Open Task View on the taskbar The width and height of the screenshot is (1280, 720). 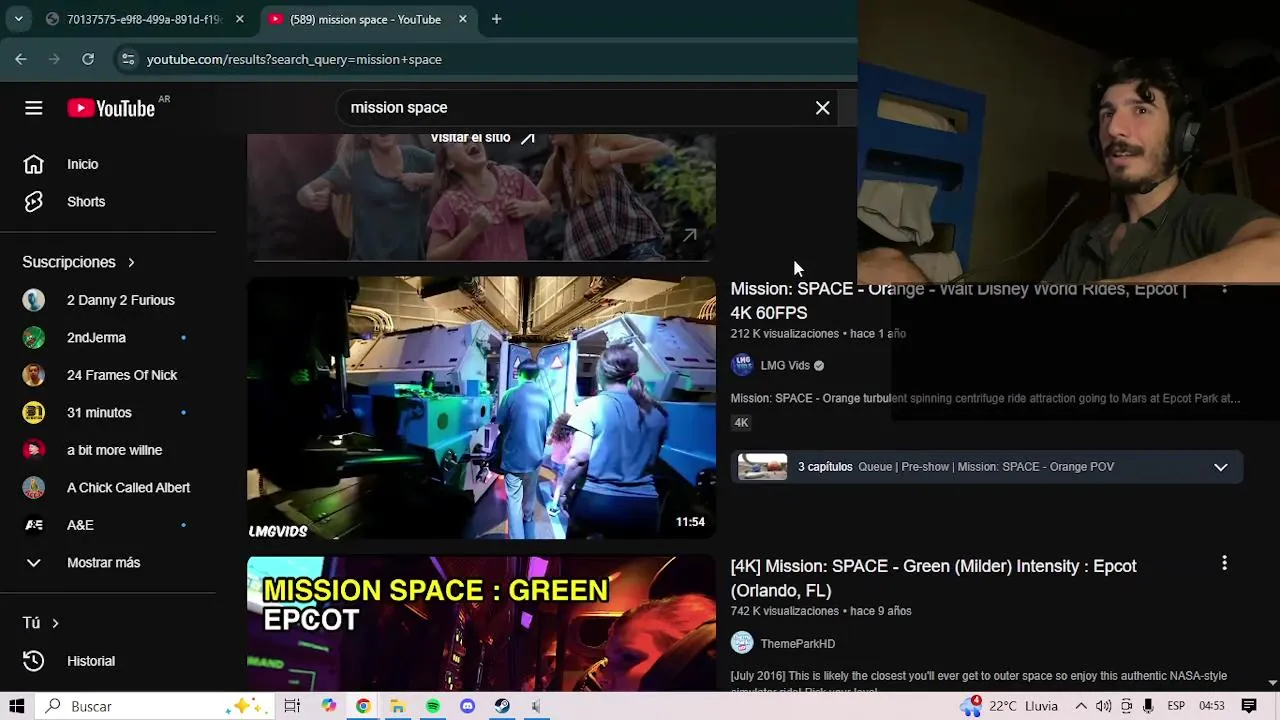click(x=292, y=706)
